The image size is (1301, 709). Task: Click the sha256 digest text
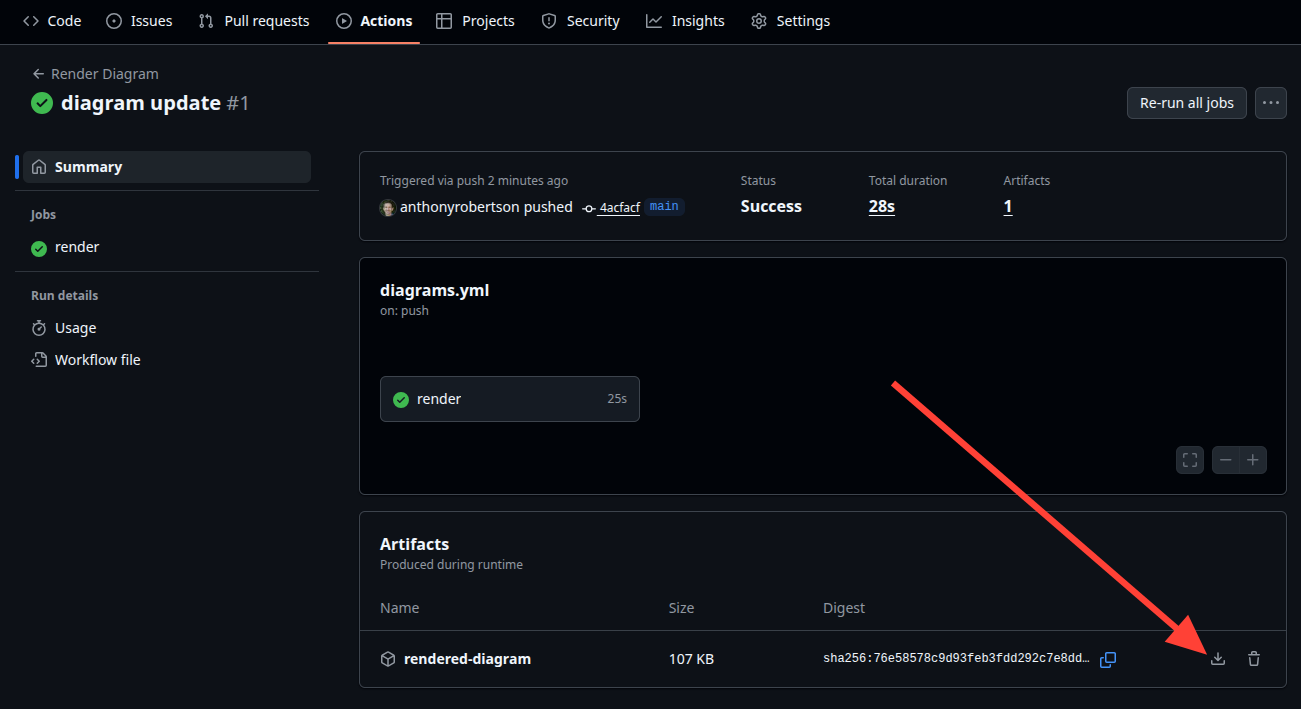956,659
